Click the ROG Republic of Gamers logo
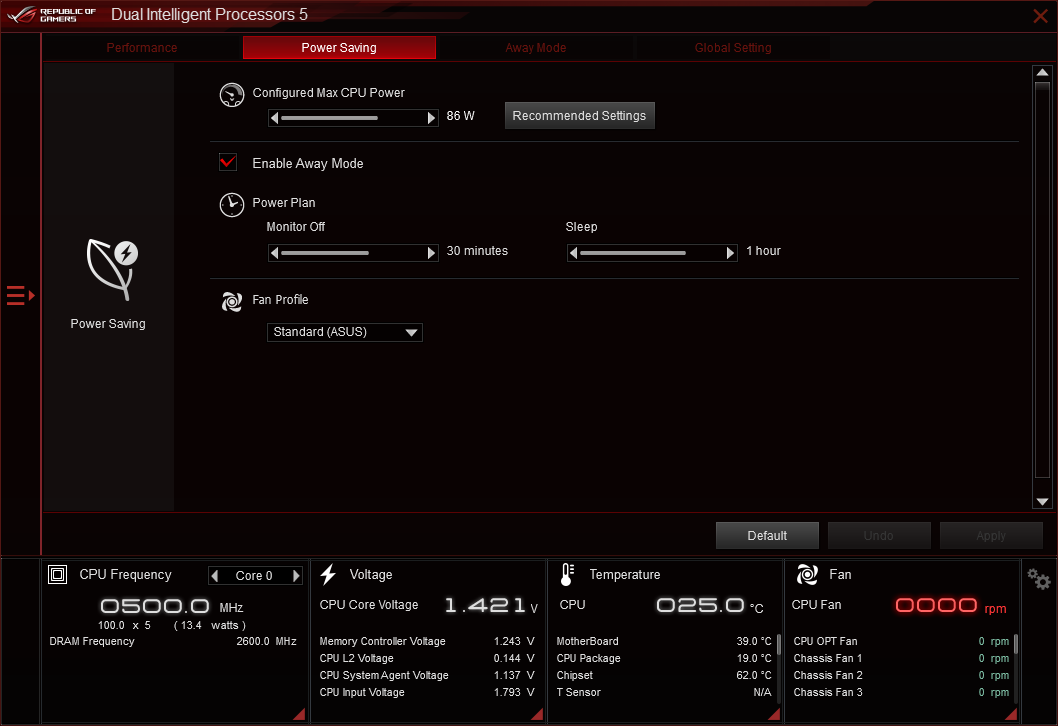1058x726 pixels. coord(51,15)
